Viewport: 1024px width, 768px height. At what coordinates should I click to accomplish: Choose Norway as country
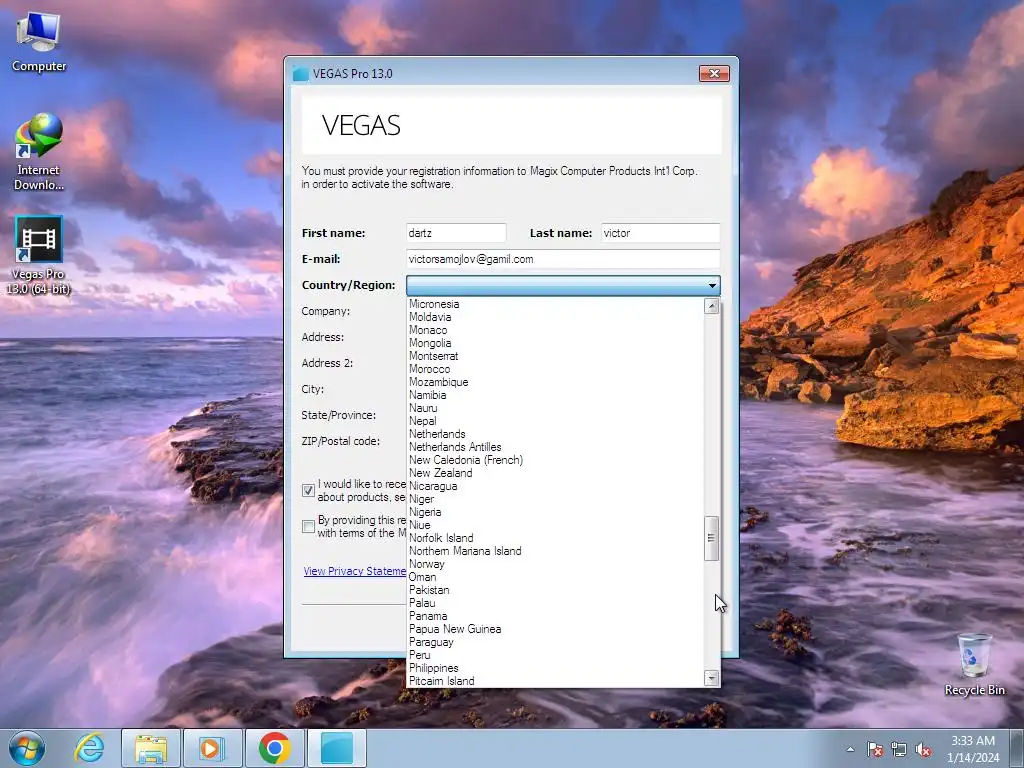pyautogui.click(x=555, y=564)
